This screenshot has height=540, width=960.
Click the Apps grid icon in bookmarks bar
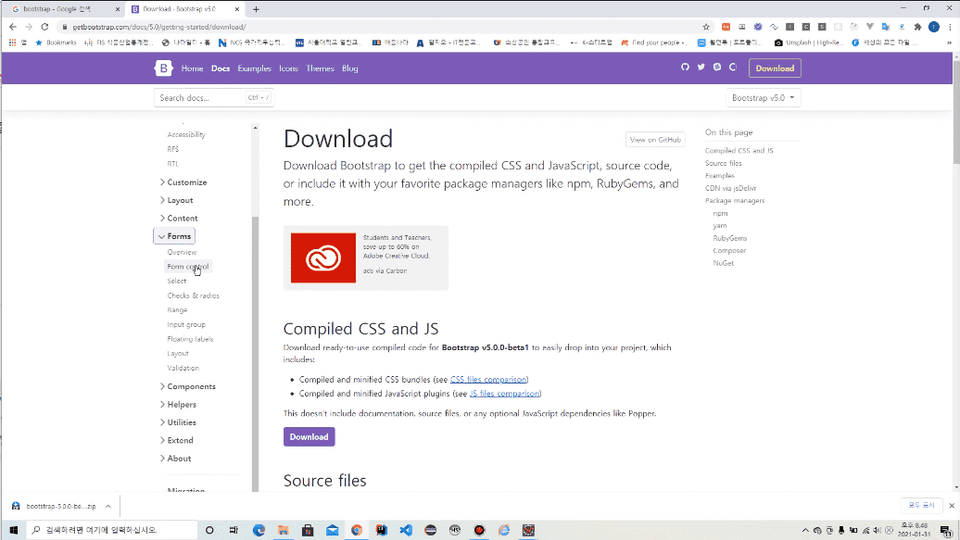pos(12,43)
